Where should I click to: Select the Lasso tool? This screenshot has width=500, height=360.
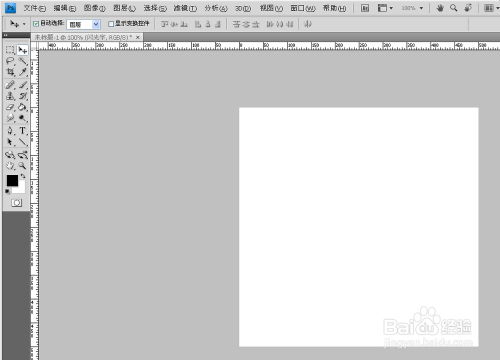[10, 61]
